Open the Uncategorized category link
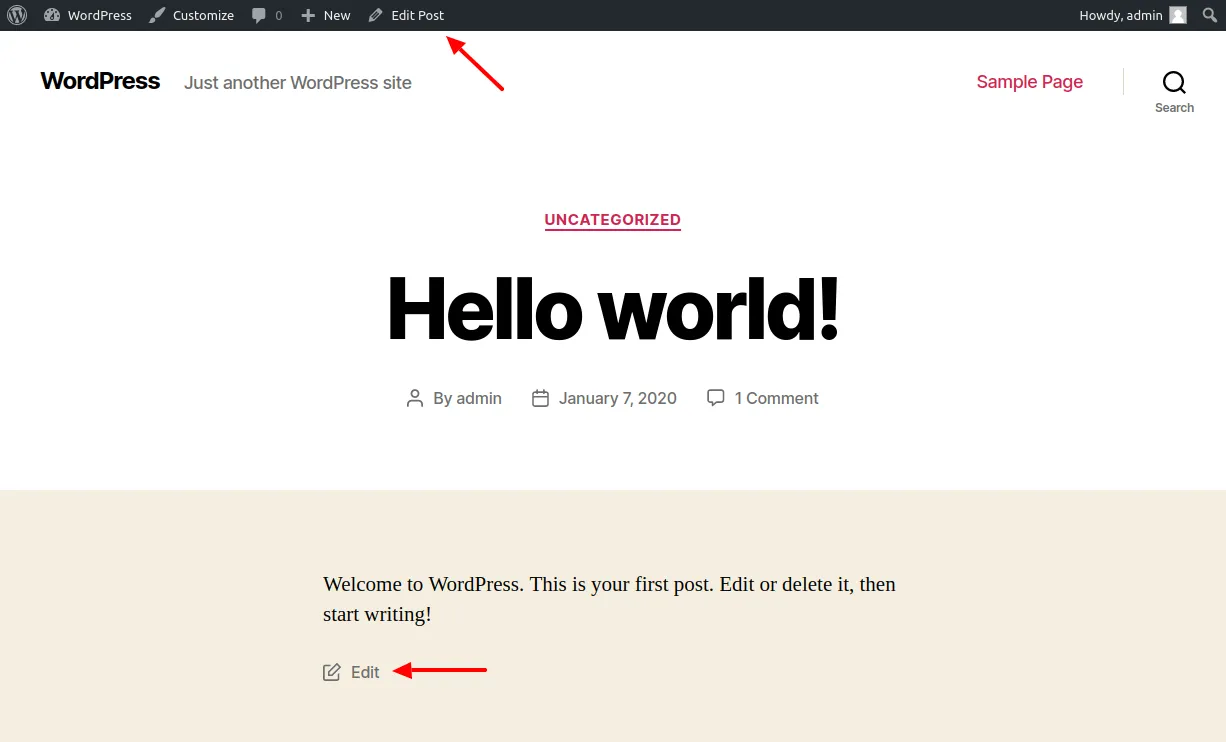Viewport: 1226px width, 742px height. click(613, 220)
